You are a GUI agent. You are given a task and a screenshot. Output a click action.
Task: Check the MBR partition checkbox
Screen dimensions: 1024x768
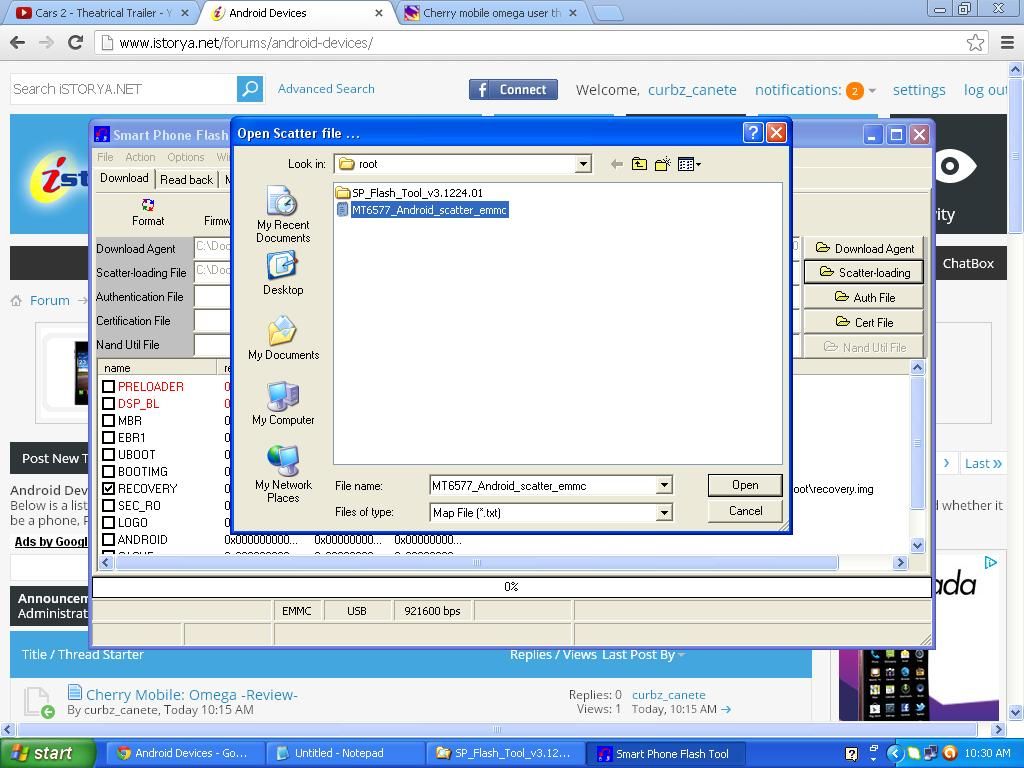(x=108, y=421)
